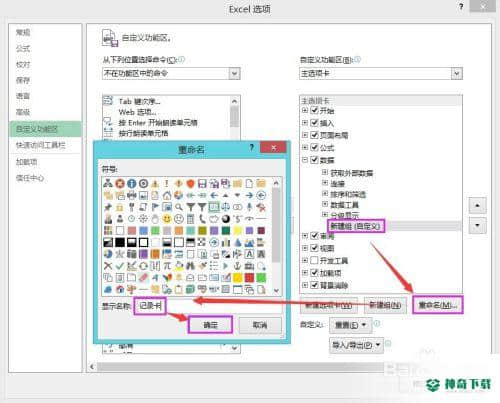Viewport: 500px width, 403px height.
Task: Pick the orange shield symbol
Action: coord(190,183)
